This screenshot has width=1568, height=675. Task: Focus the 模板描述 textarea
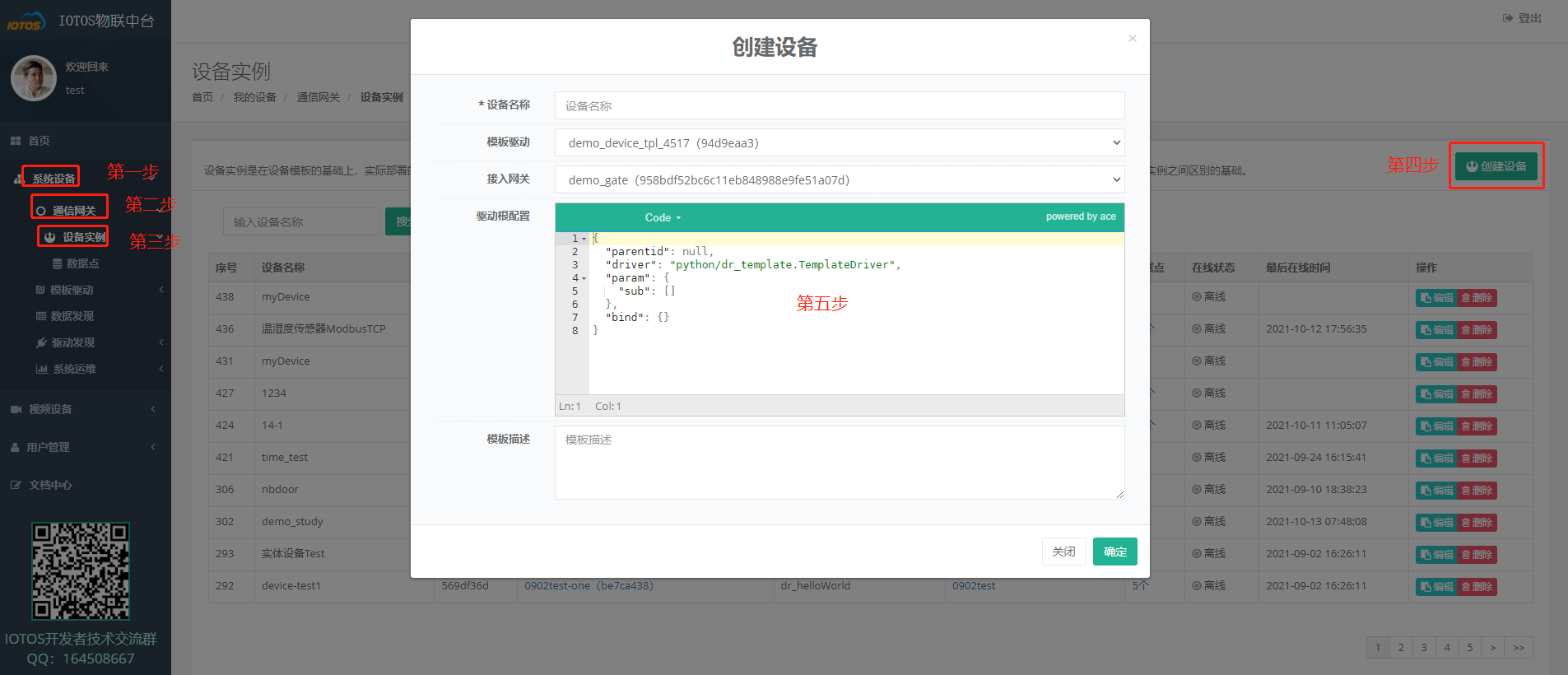click(840, 463)
